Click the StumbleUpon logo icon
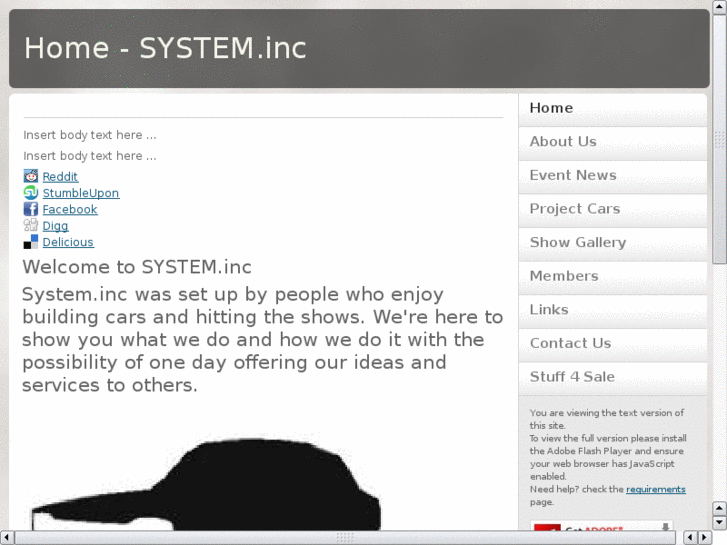The height and width of the screenshot is (545, 727). click(30, 193)
